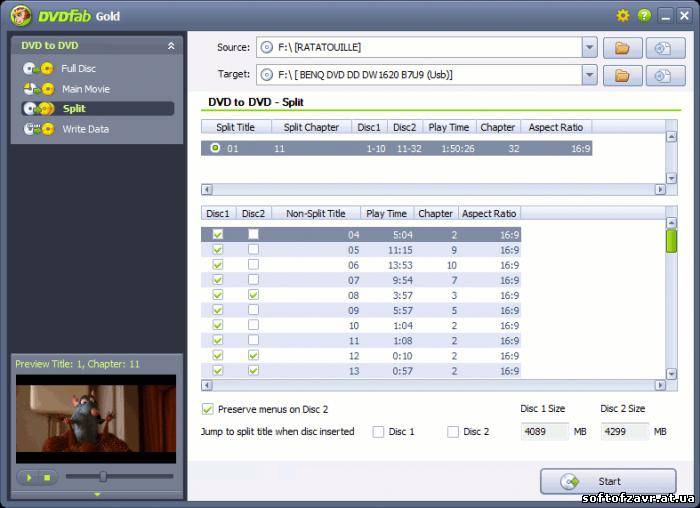Click the split play time 1:50:26

(x=458, y=148)
